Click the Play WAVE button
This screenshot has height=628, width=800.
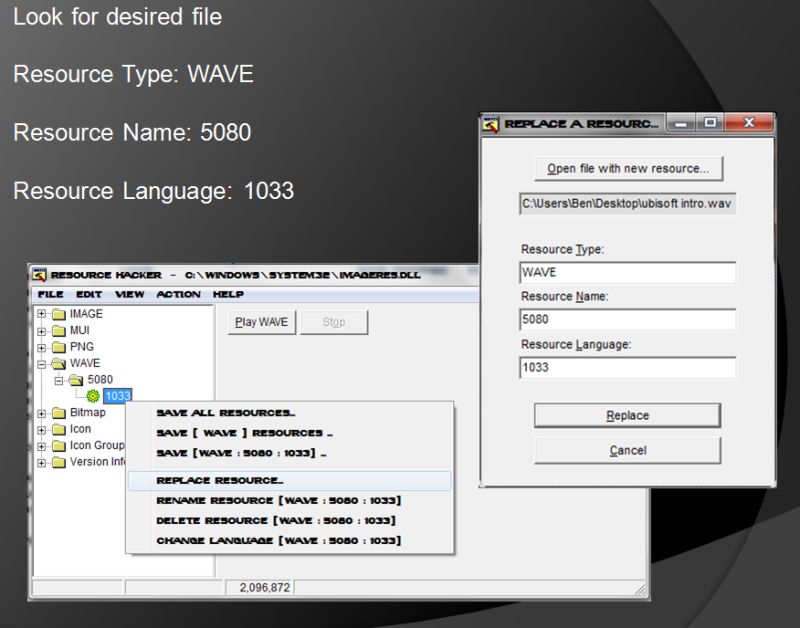(260, 321)
